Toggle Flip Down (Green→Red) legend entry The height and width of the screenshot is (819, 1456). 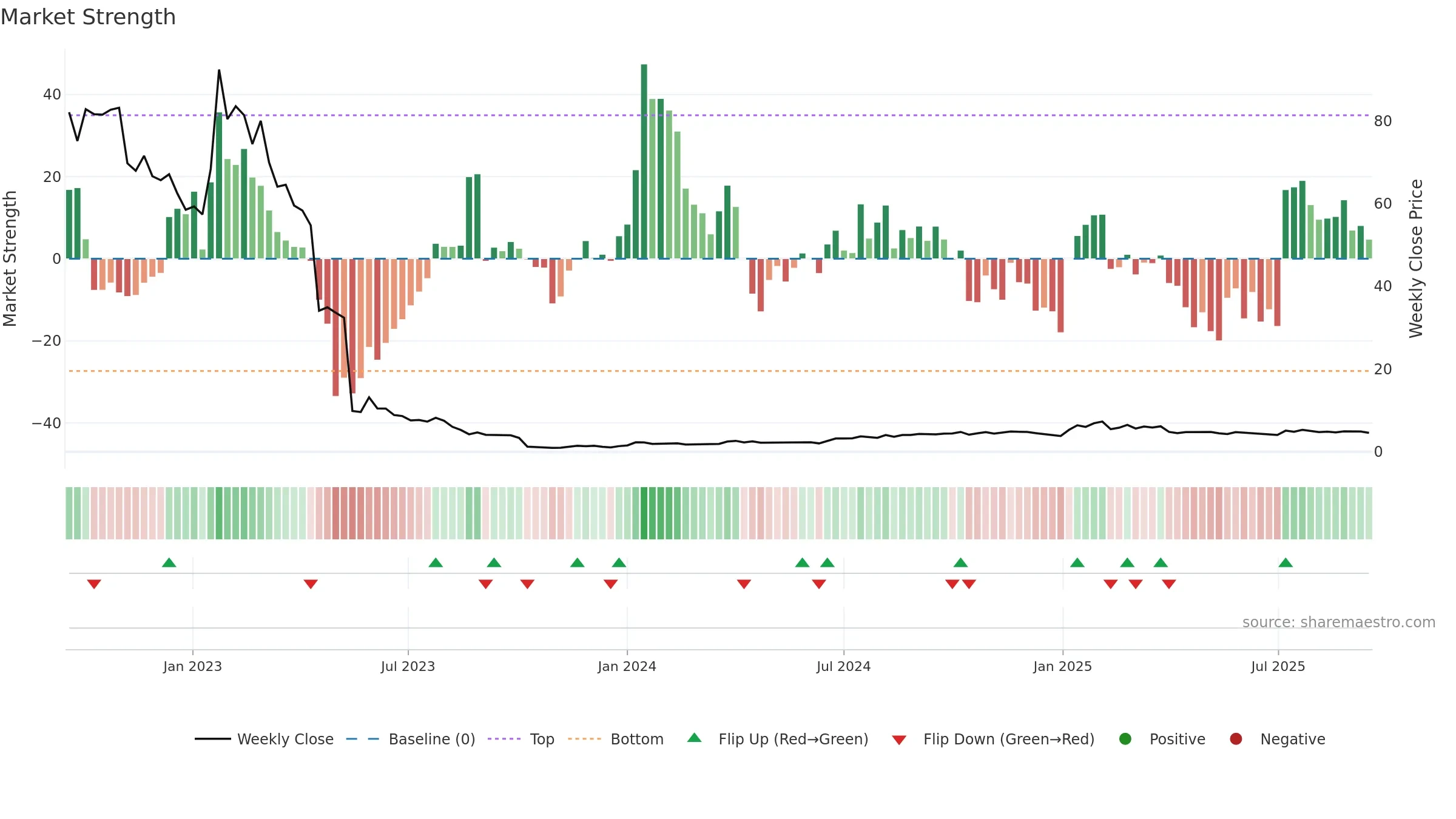993,739
